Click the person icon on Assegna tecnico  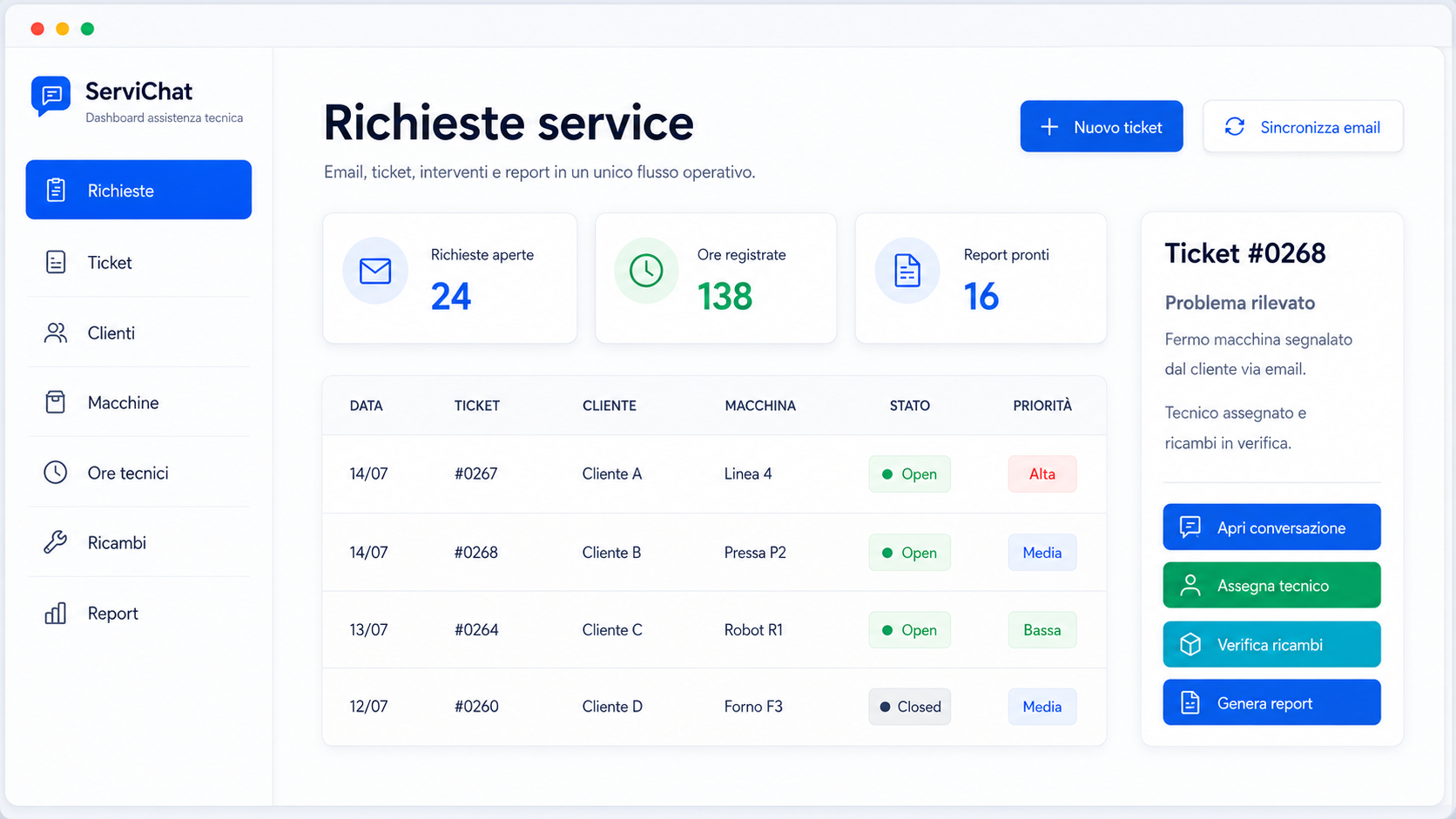[1190, 586]
